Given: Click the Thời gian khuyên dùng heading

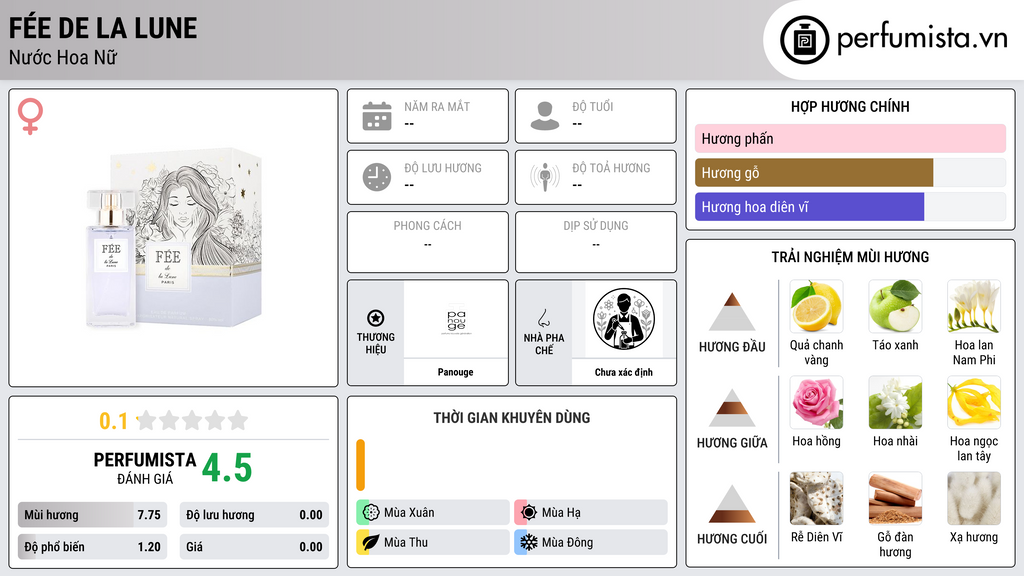Looking at the screenshot, I should point(511,417).
